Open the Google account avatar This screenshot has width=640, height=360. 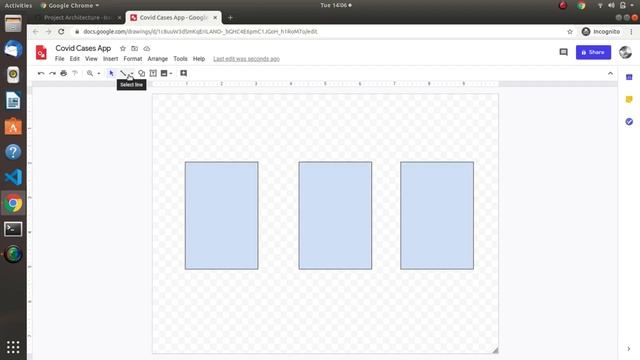pyautogui.click(x=625, y=52)
